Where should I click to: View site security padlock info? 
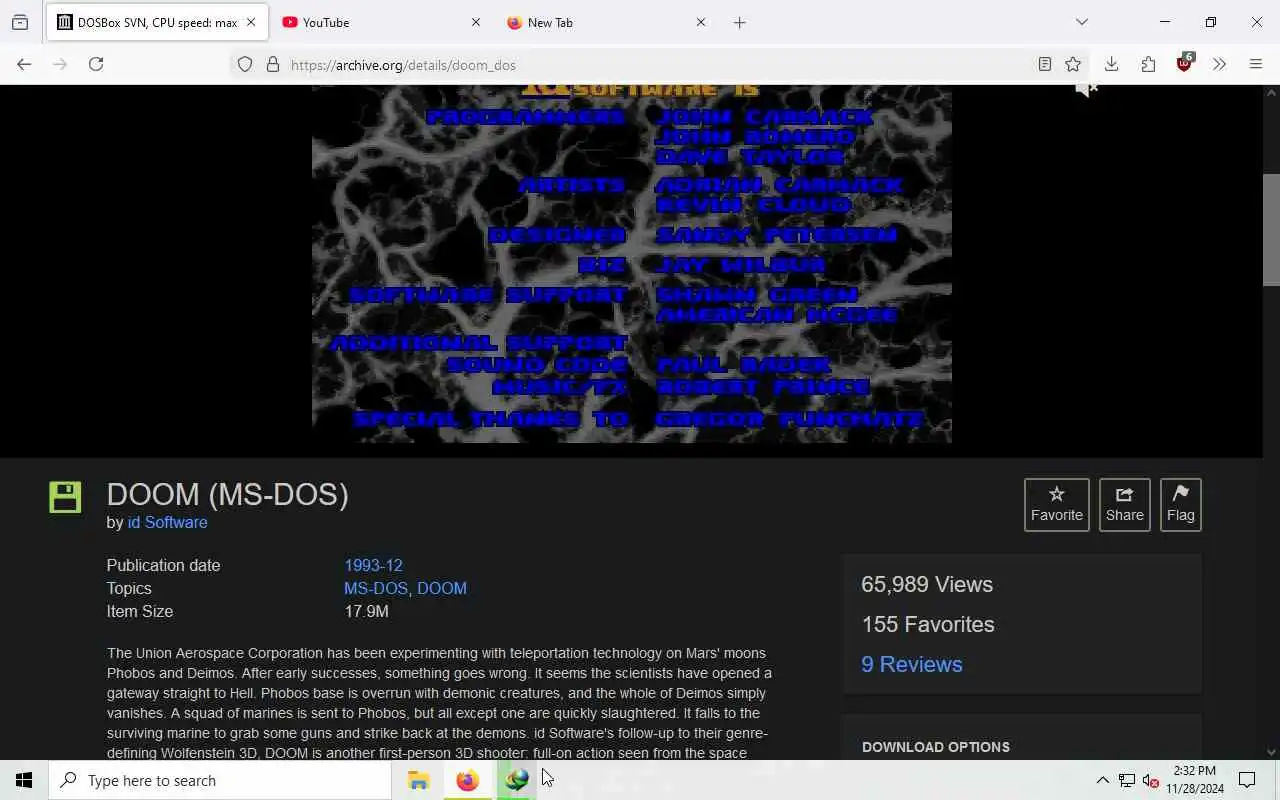[x=273, y=65]
